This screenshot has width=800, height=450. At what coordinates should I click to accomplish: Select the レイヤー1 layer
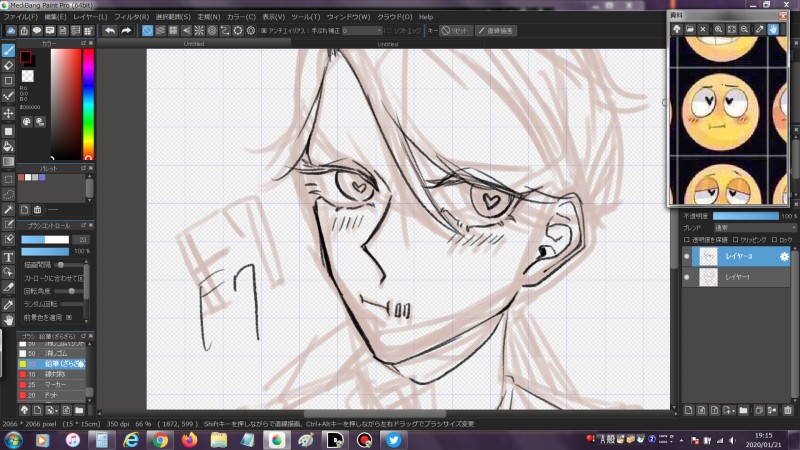point(737,277)
